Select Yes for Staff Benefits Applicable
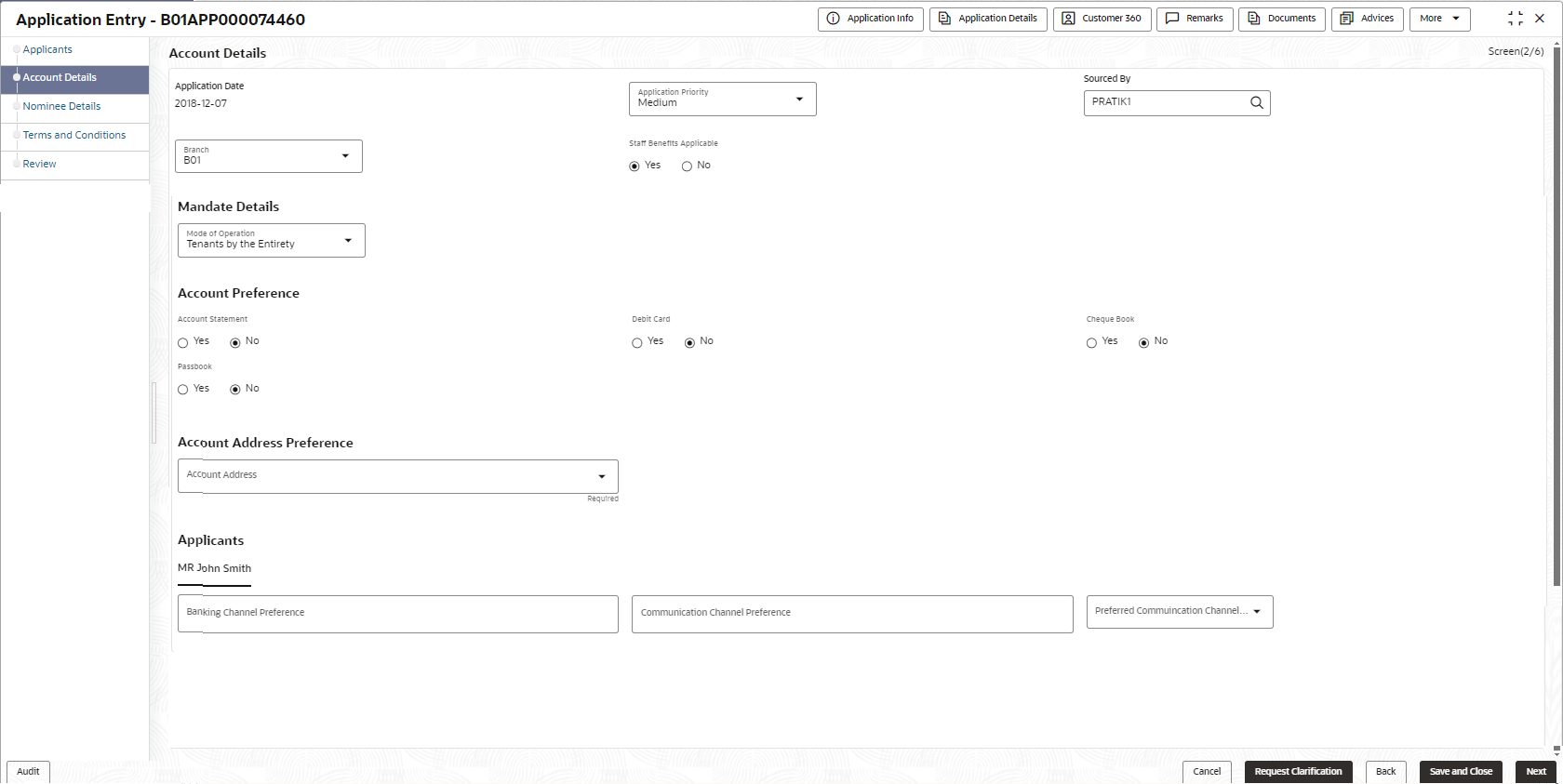This screenshot has height=784, width=1563. click(635, 166)
